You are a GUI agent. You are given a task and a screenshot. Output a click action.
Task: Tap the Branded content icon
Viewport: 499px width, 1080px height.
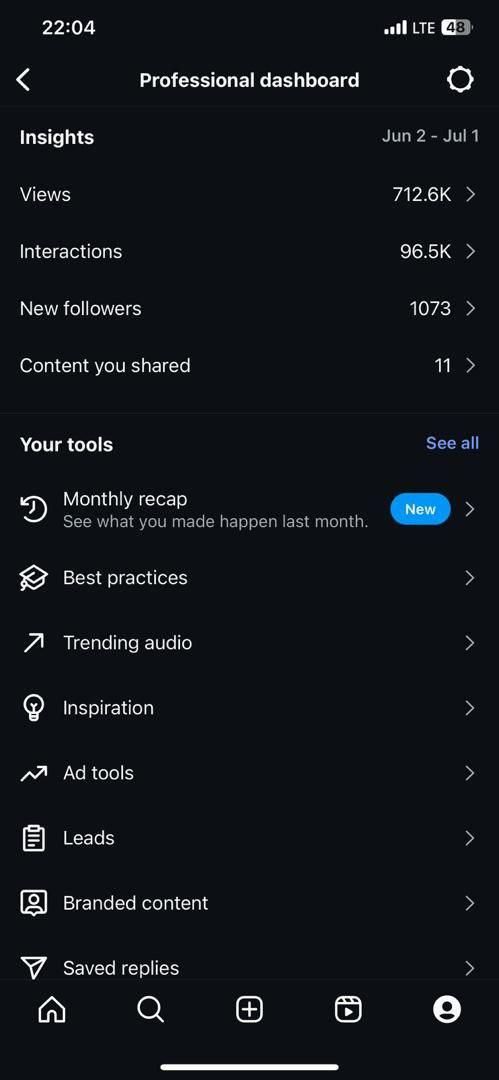pos(33,903)
